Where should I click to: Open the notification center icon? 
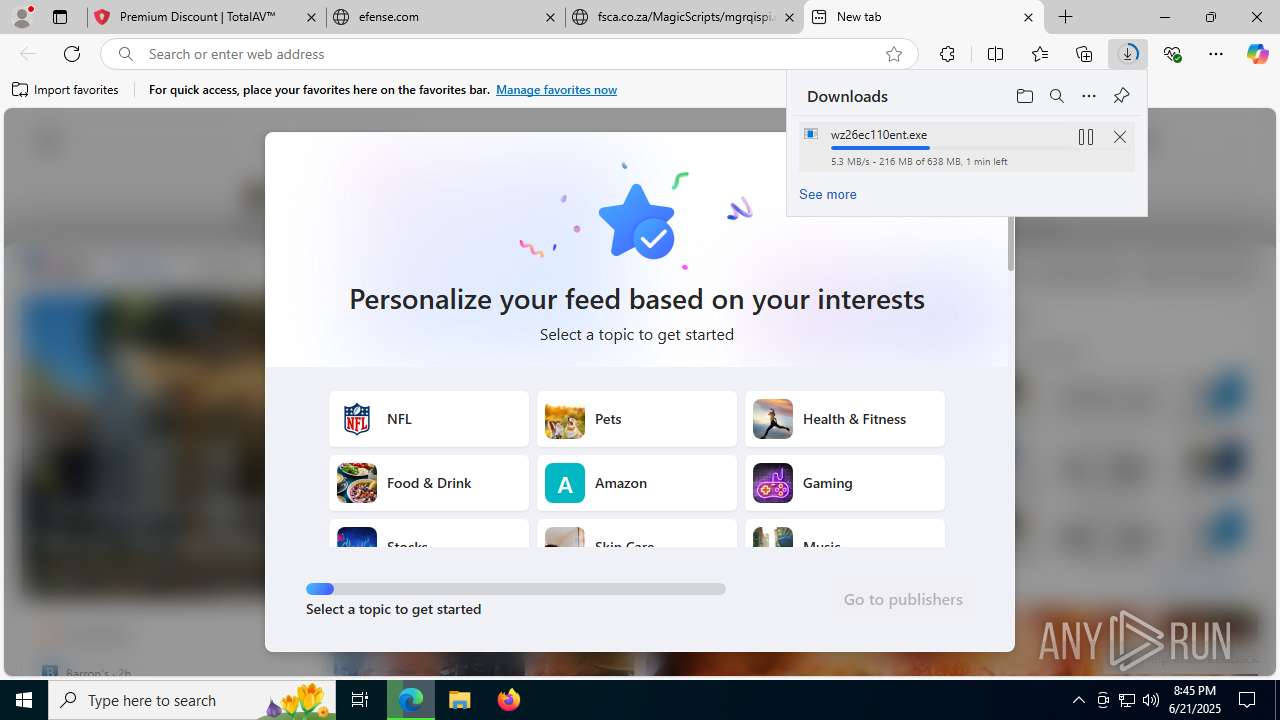(x=1247, y=700)
